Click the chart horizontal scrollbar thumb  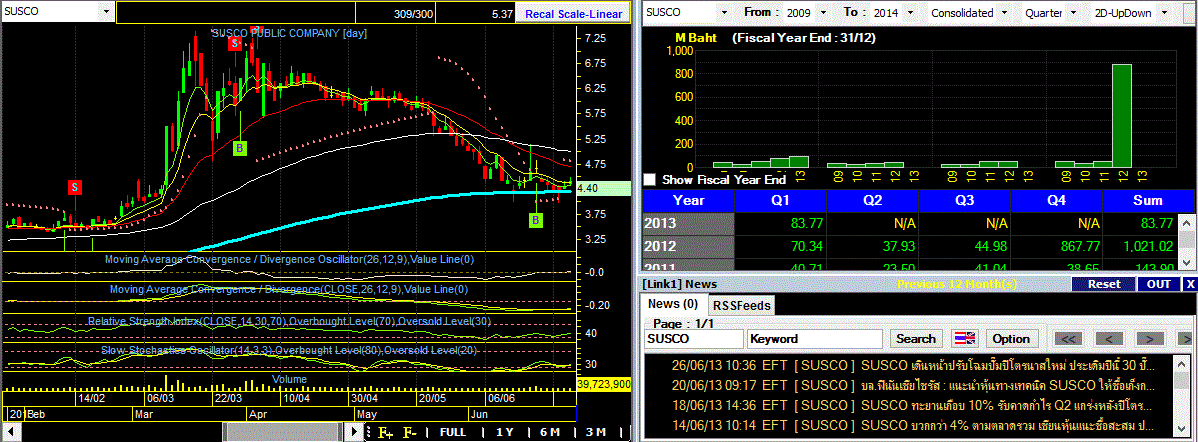pos(283,432)
